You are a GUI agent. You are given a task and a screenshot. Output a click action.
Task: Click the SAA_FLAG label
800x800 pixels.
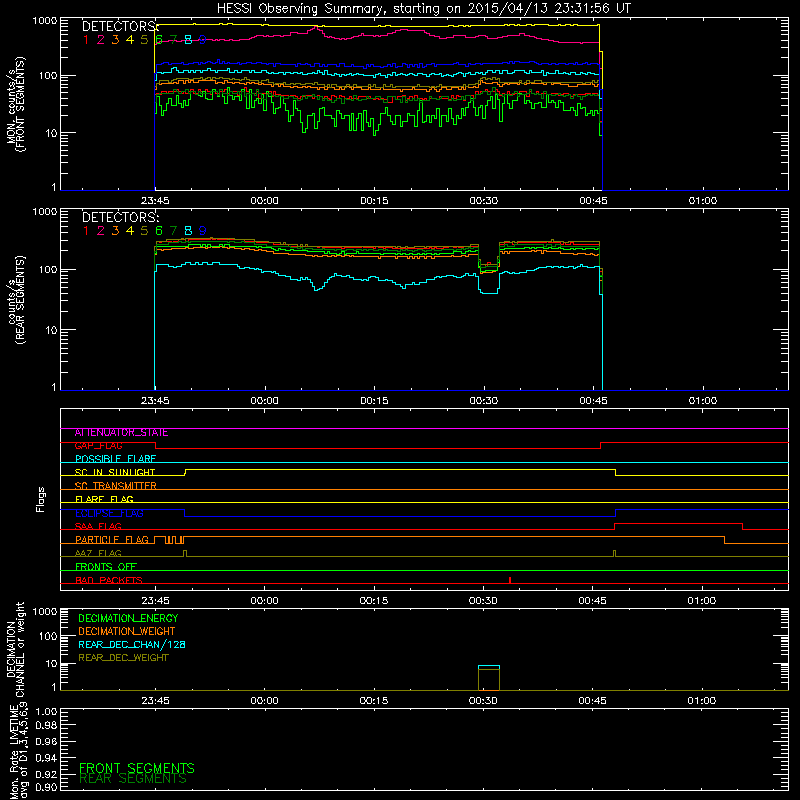click(98, 527)
